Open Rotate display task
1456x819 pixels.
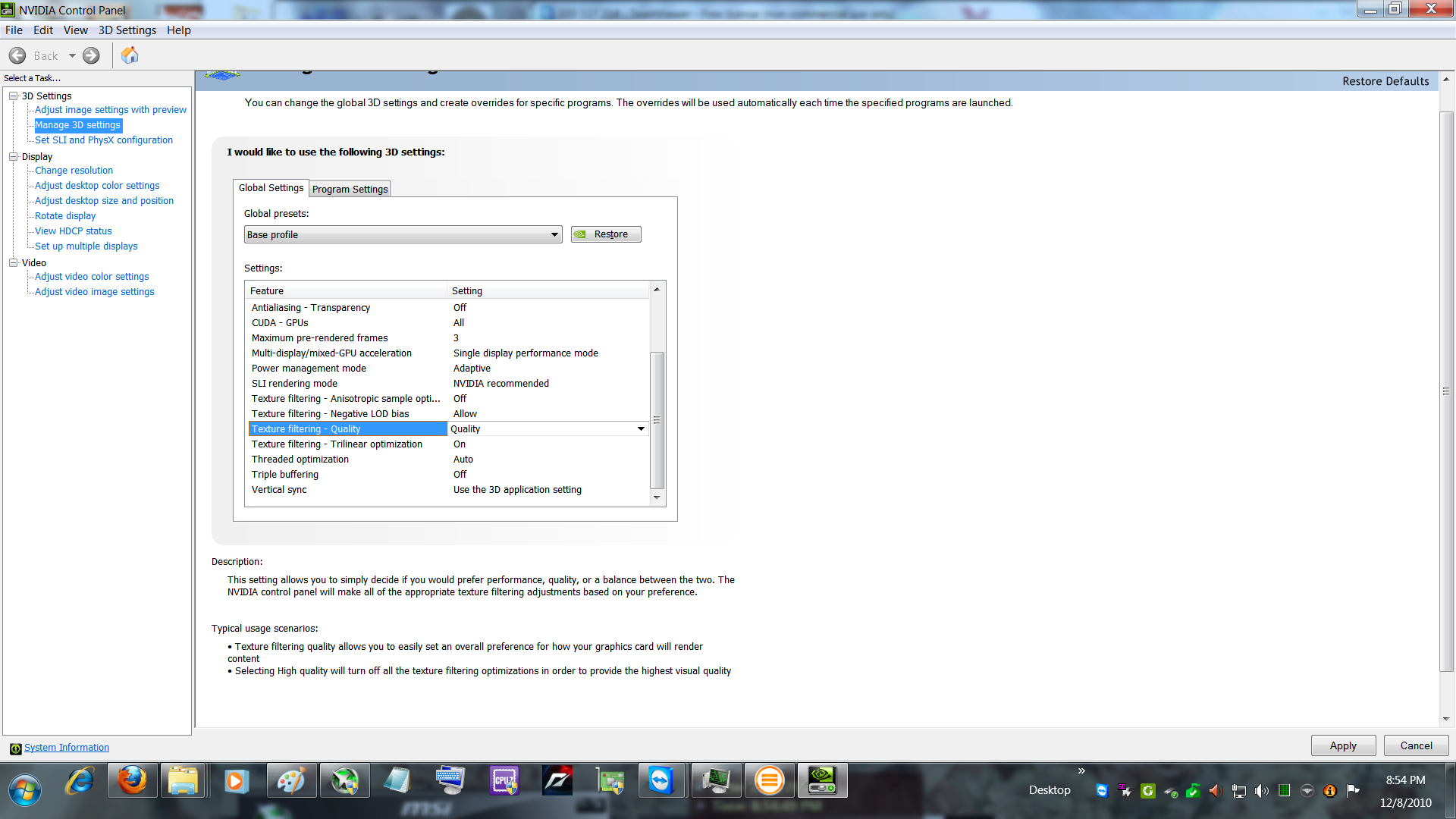pyautogui.click(x=65, y=216)
